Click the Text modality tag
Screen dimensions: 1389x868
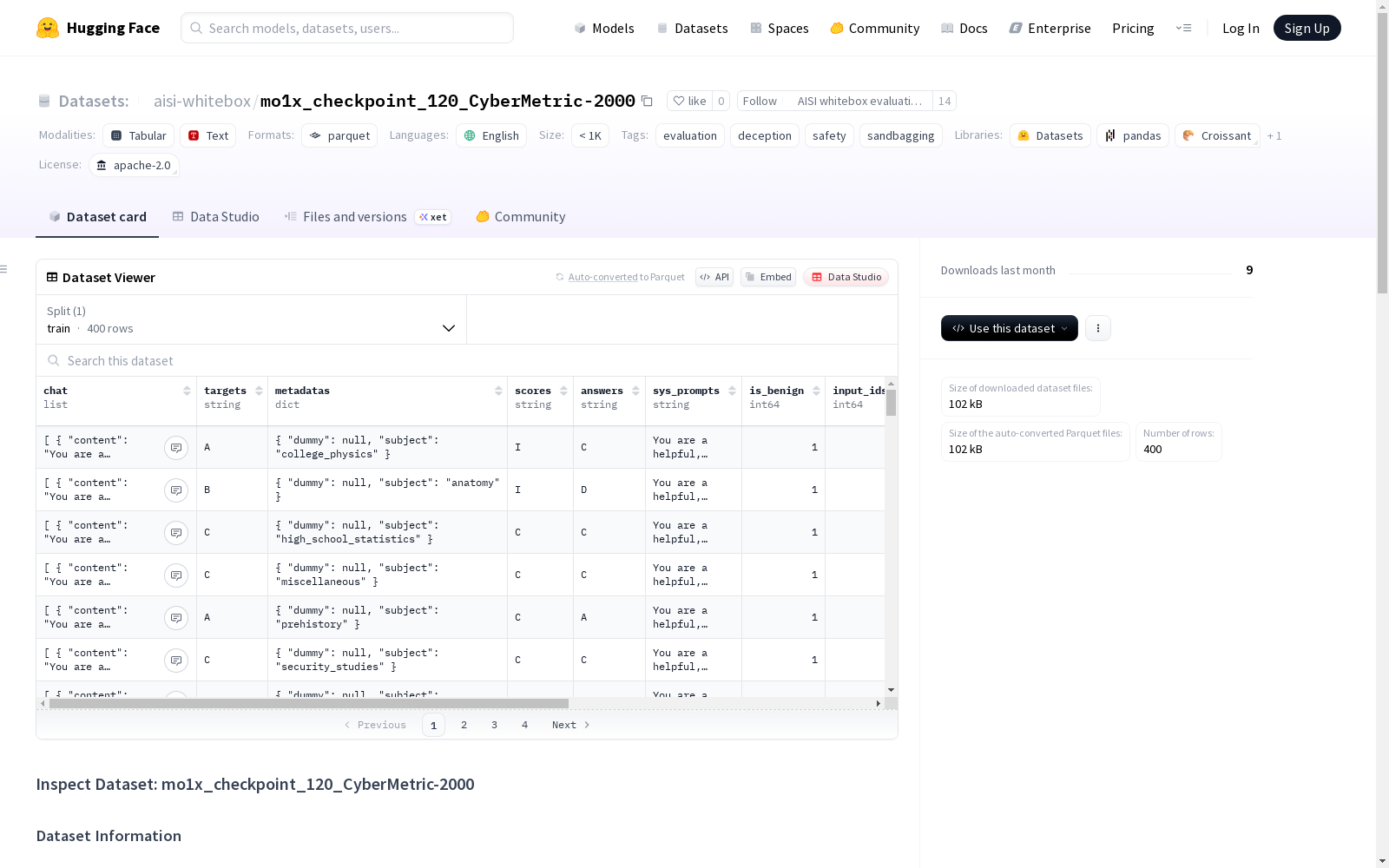pyautogui.click(x=208, y=135)
